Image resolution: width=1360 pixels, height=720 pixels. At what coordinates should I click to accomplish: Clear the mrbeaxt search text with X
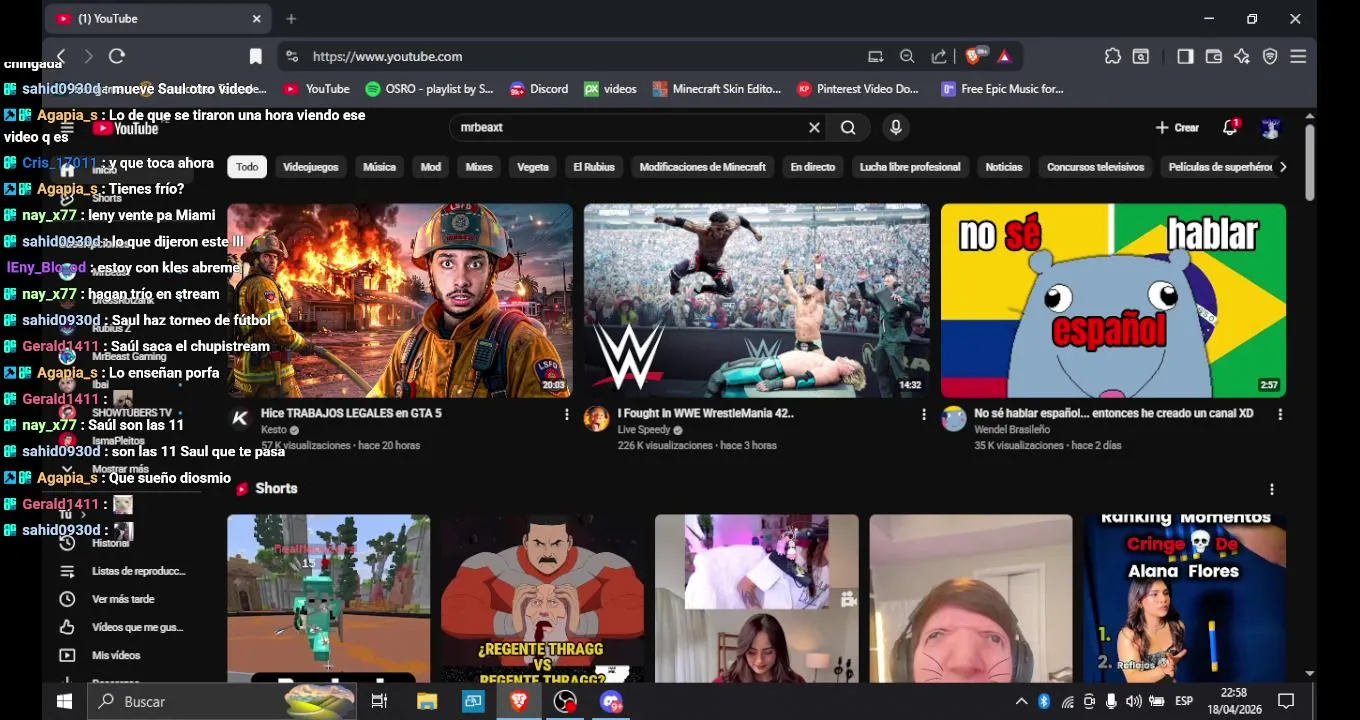tap(814, 128)
